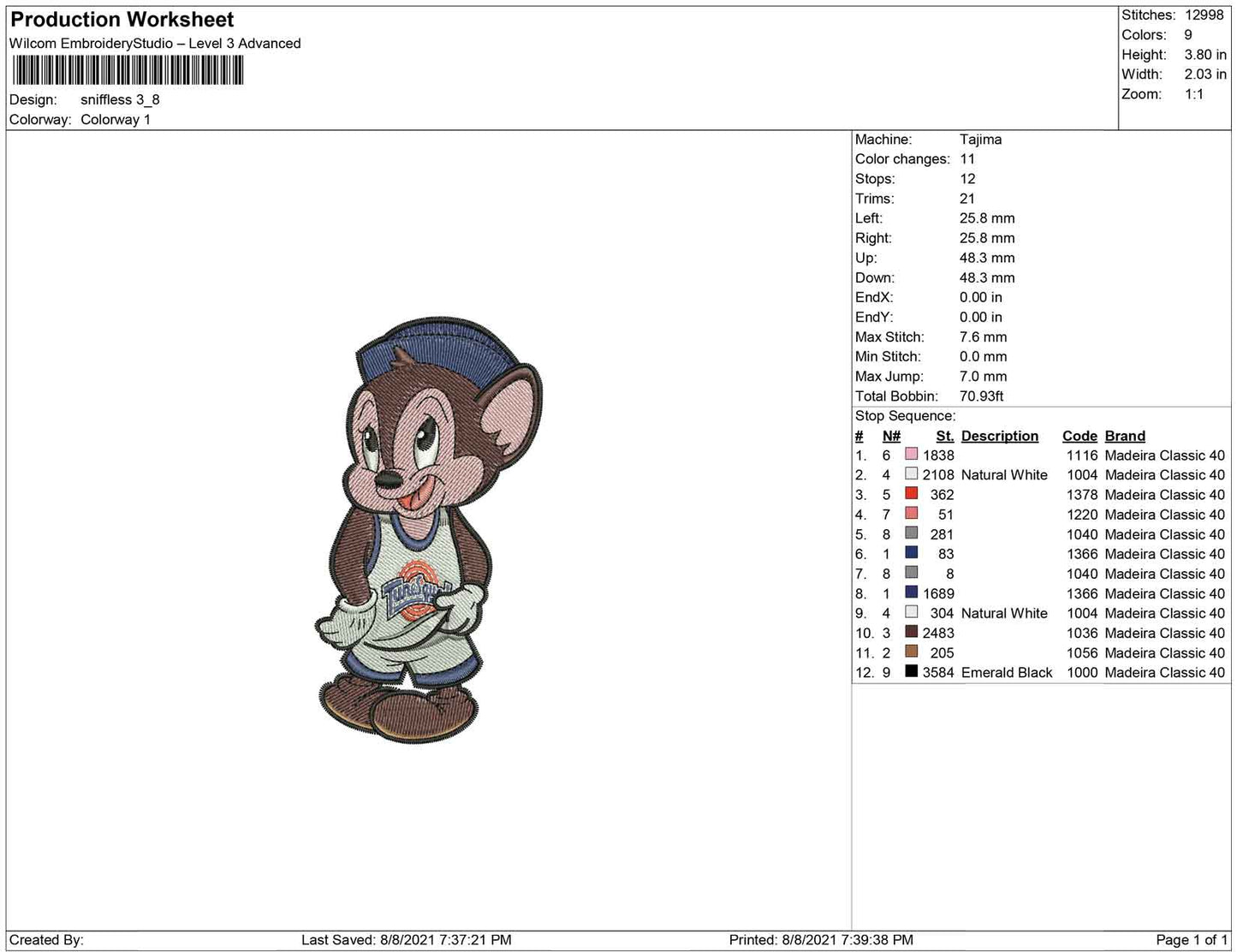This screenshot has width=1237, height=952.
Task: Click the Down value 48.3 mm
Action: pos(987,277)
